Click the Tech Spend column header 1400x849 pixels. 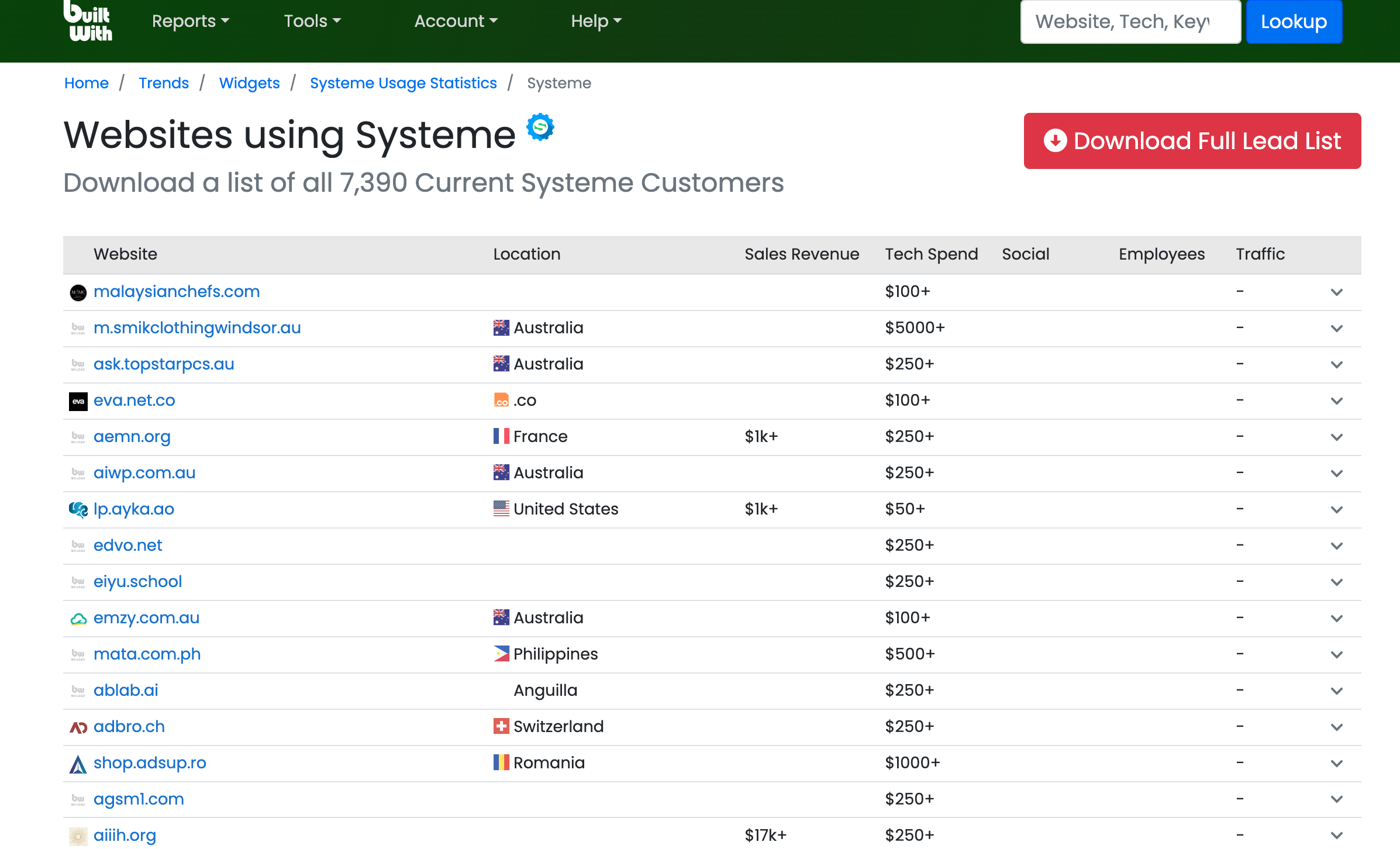[x=931, y=254]
